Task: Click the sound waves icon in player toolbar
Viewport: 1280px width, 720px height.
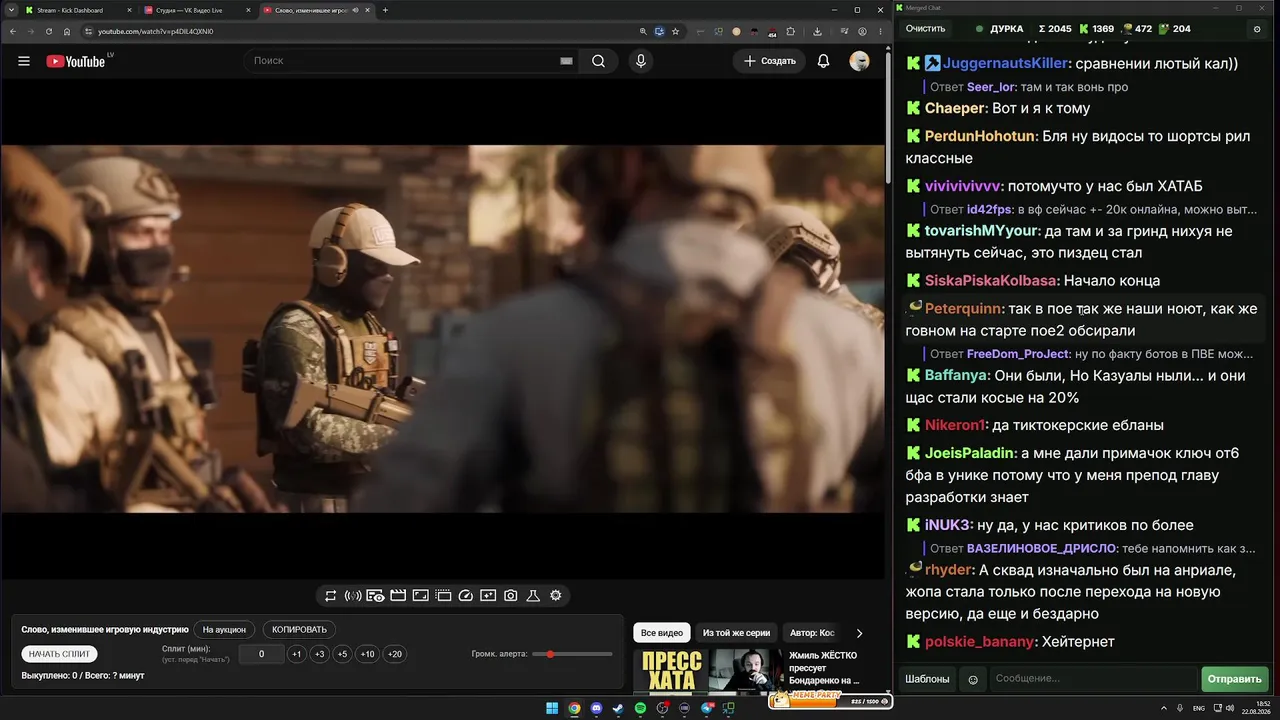Action: 353,596
